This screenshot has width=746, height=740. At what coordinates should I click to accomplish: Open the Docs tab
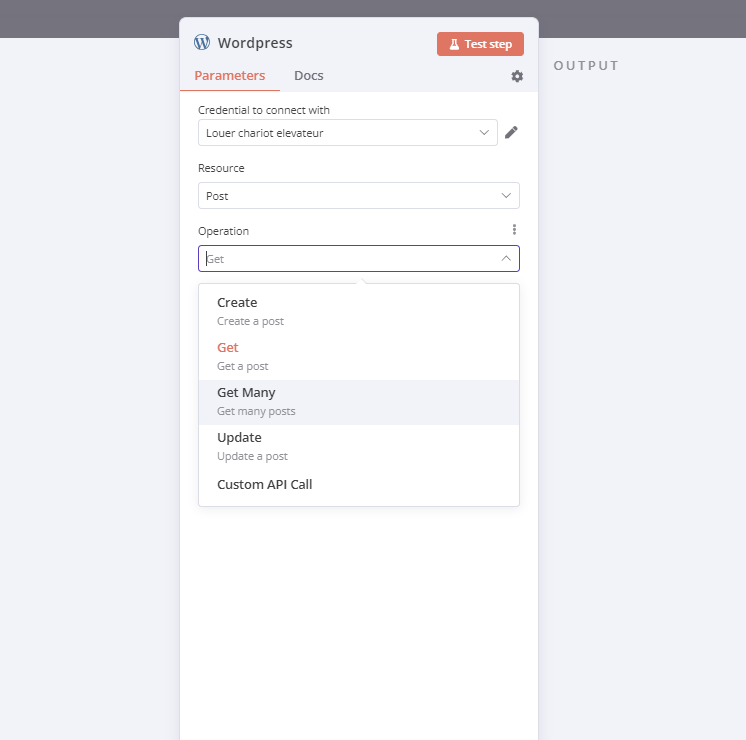tap(308, 76)
